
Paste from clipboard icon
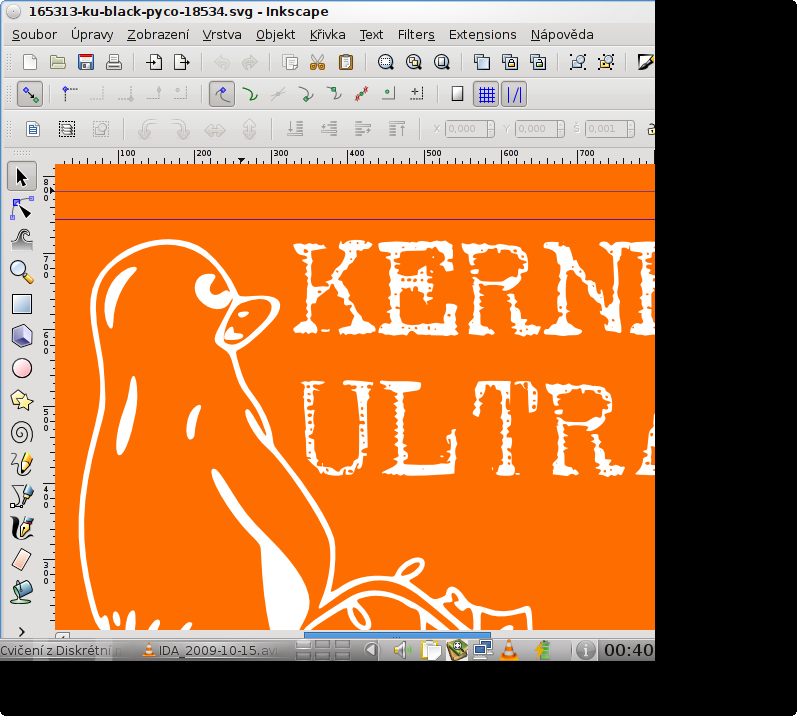(346, 63)
